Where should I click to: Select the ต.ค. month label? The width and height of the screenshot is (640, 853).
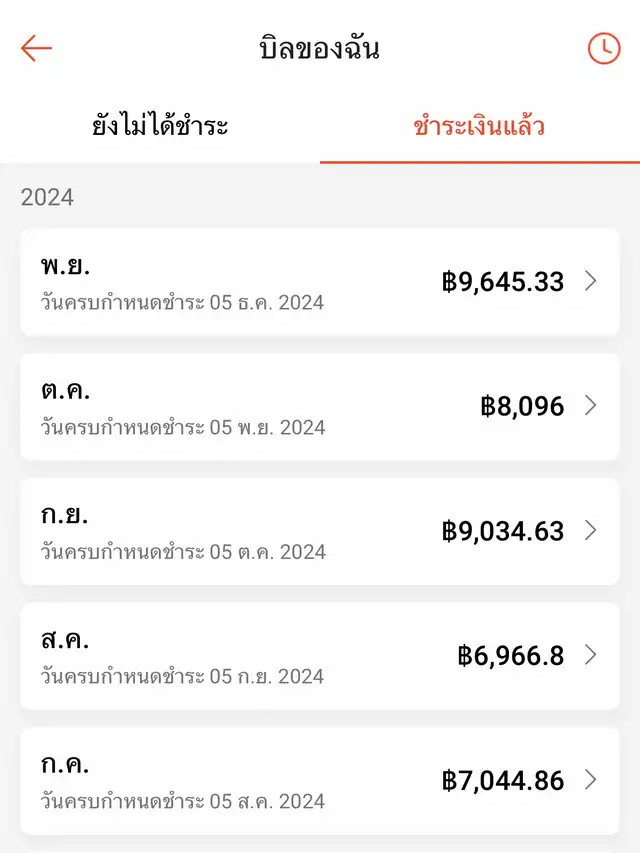point(66,391)
